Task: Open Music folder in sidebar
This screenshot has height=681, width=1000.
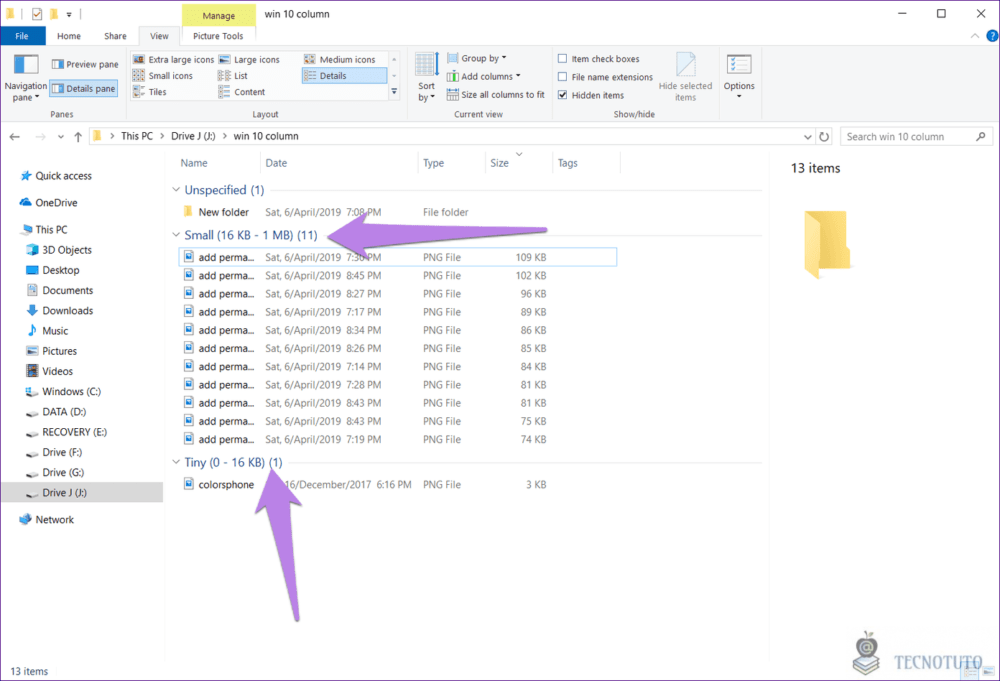Action: (47, 331)
